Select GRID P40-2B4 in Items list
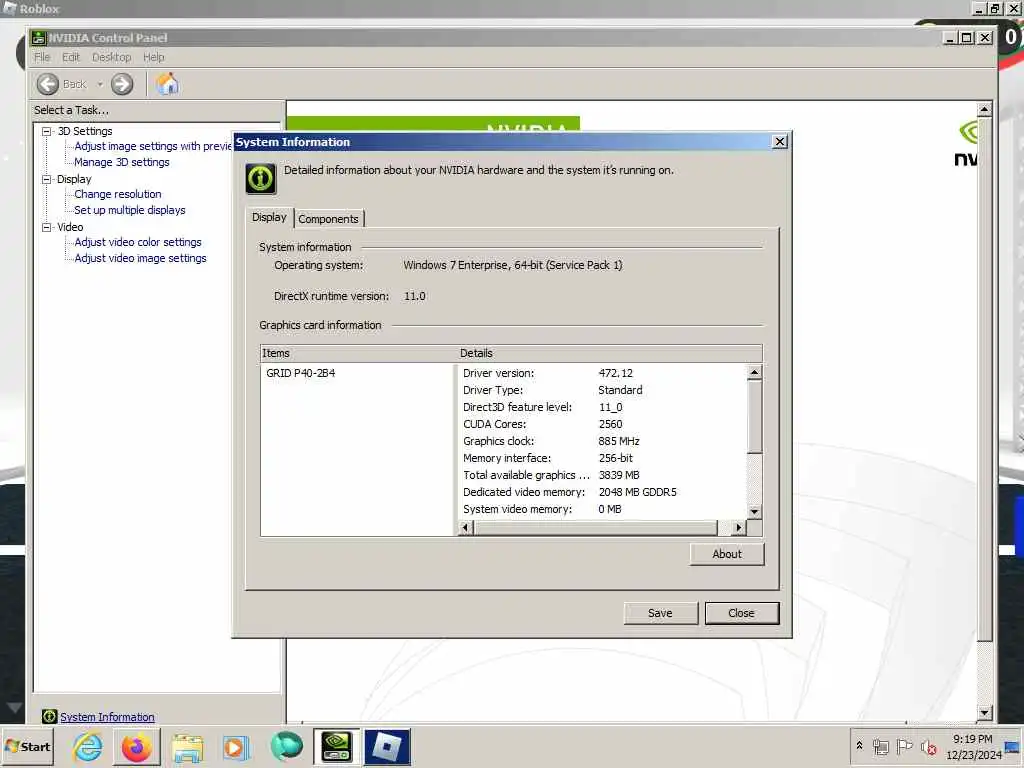This screenshot has width=1024, height=768. click(301, 373)
